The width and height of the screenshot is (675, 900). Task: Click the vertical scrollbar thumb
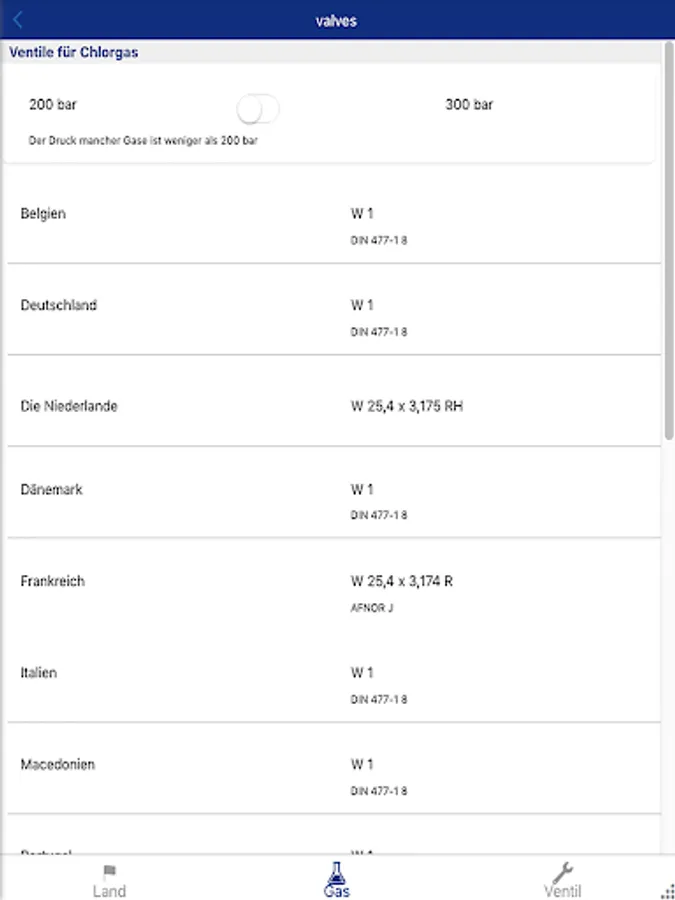(x=669, y=240)
